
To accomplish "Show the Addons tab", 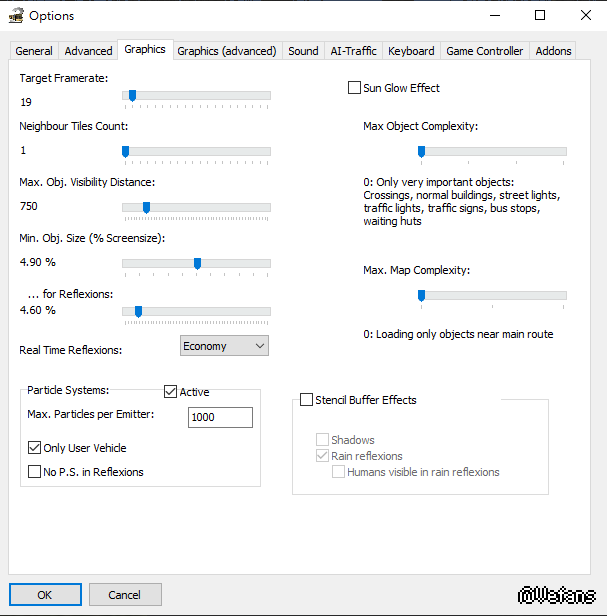I will (x=553, y=51).
